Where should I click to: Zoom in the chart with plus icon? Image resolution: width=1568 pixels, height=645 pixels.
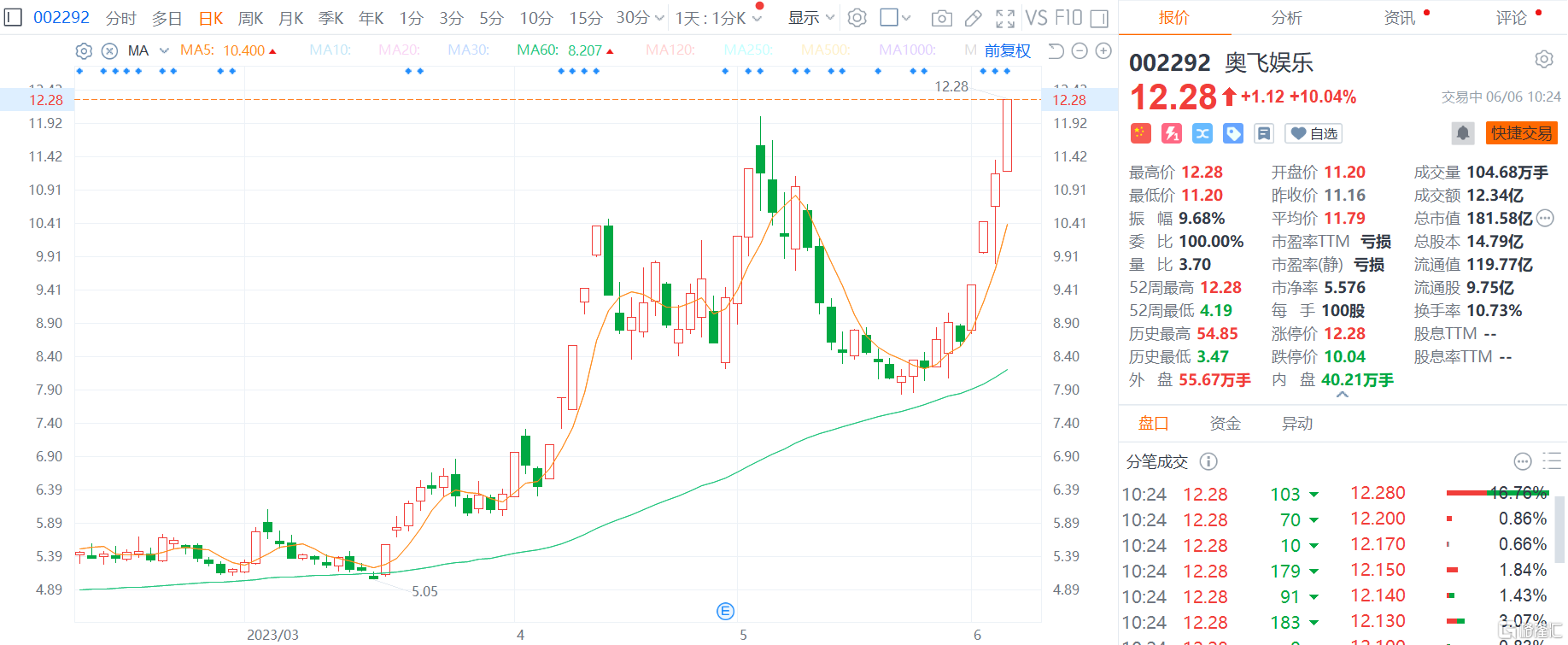pos(1103,51)
